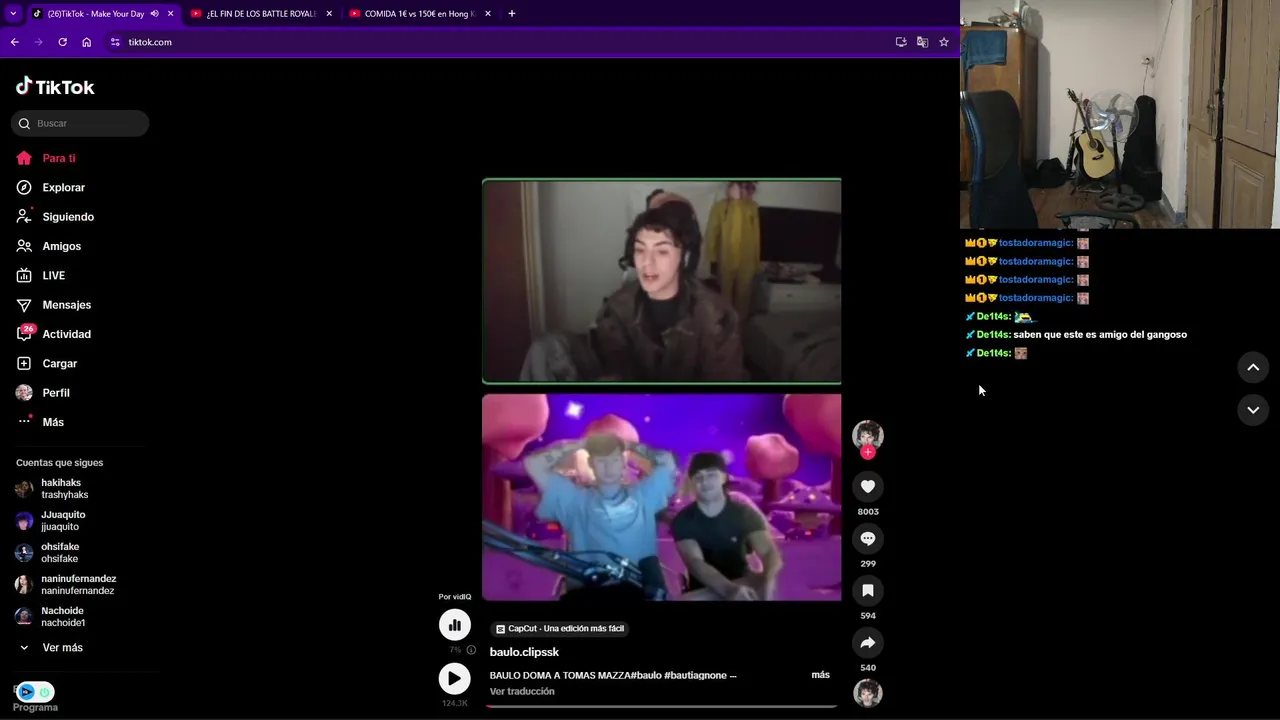Screen dimensions: 1280x720
Task: Click the Cargar upload icon
Action: pos(24,363)
